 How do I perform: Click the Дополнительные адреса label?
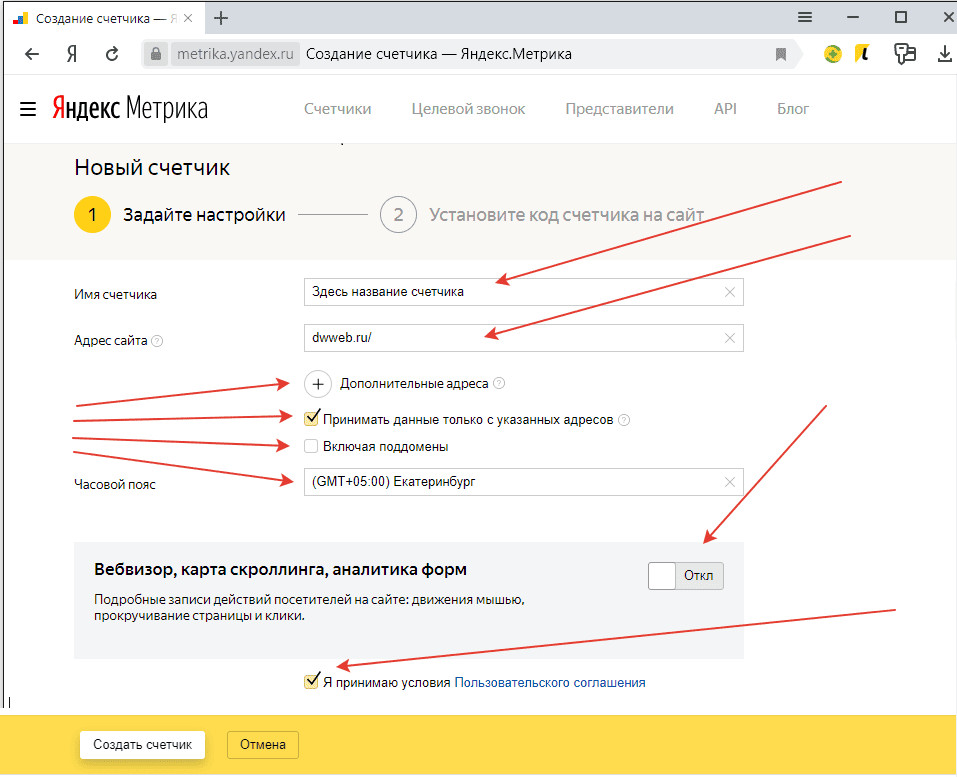414,384
